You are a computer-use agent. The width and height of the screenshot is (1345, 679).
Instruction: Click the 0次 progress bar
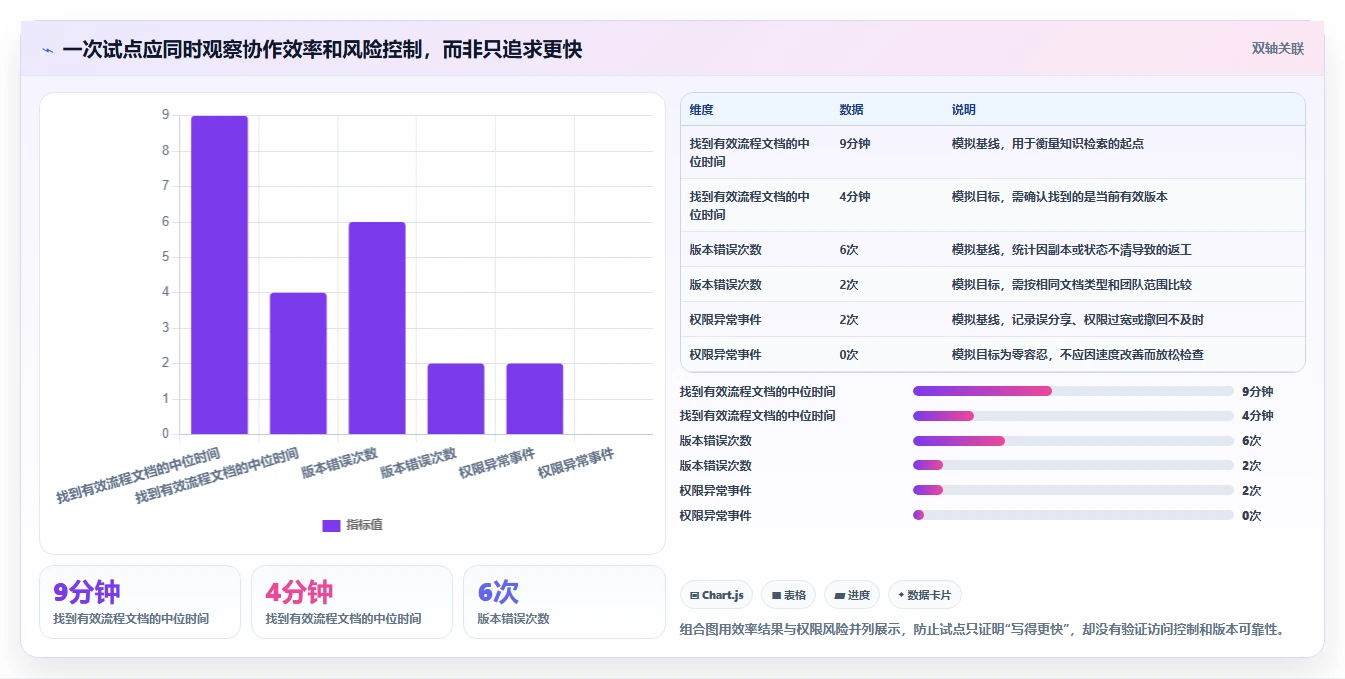tap(1073, 516)
